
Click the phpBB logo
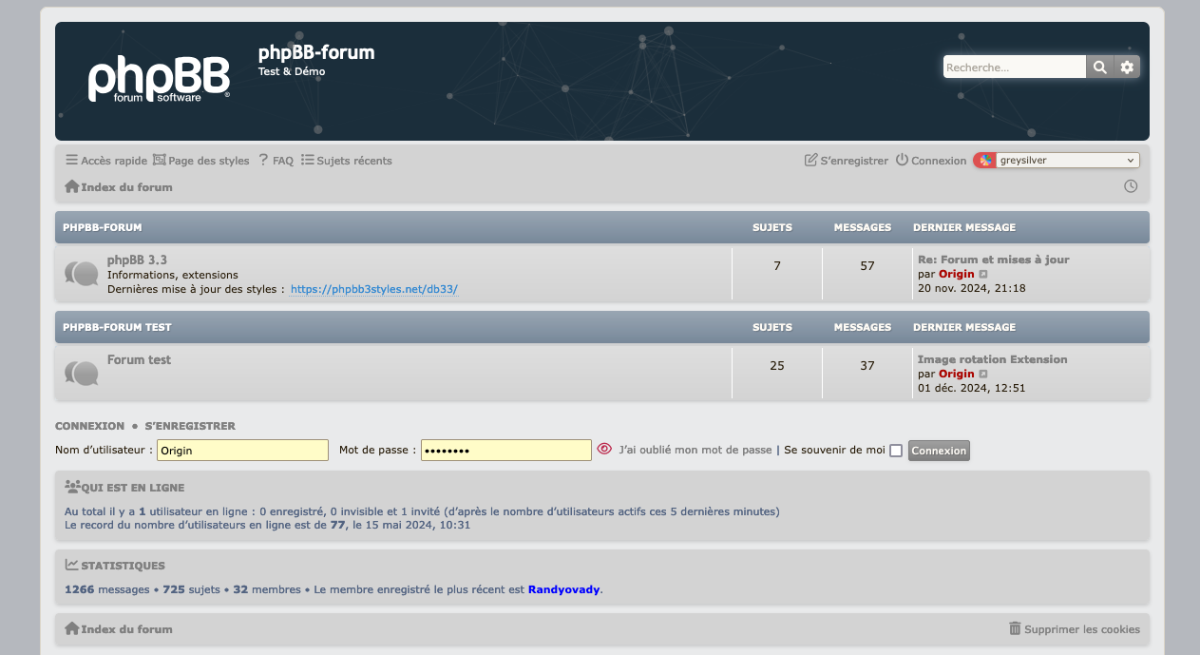coord(158,79)
